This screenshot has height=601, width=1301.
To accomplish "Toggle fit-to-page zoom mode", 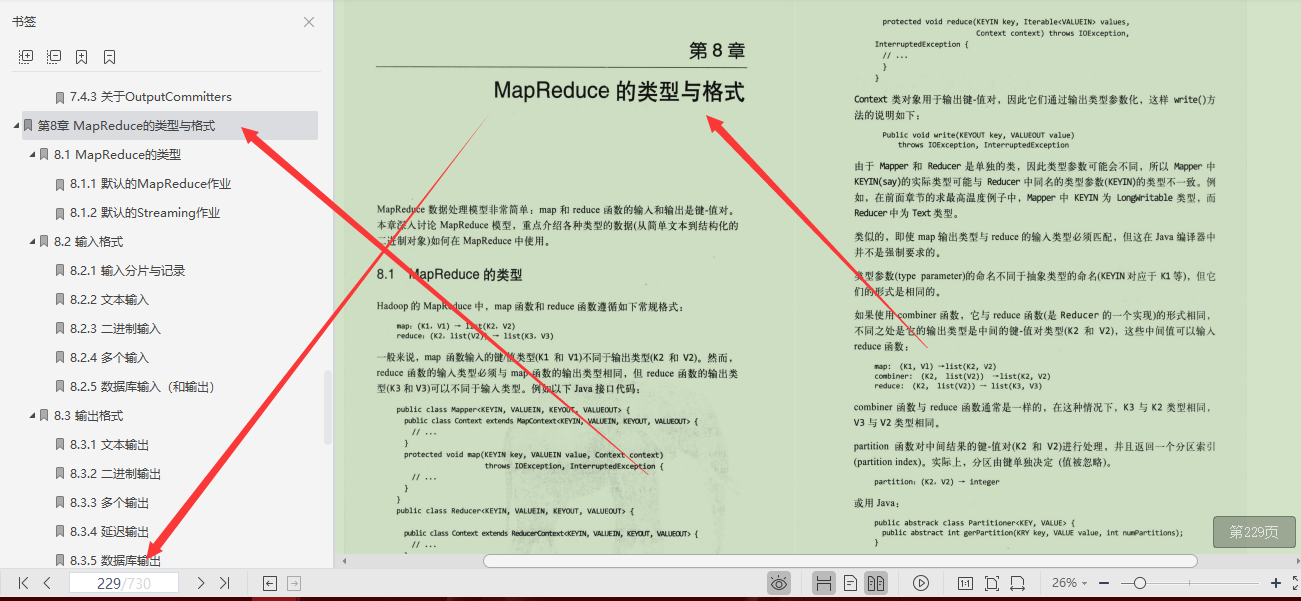I will 991,582.
